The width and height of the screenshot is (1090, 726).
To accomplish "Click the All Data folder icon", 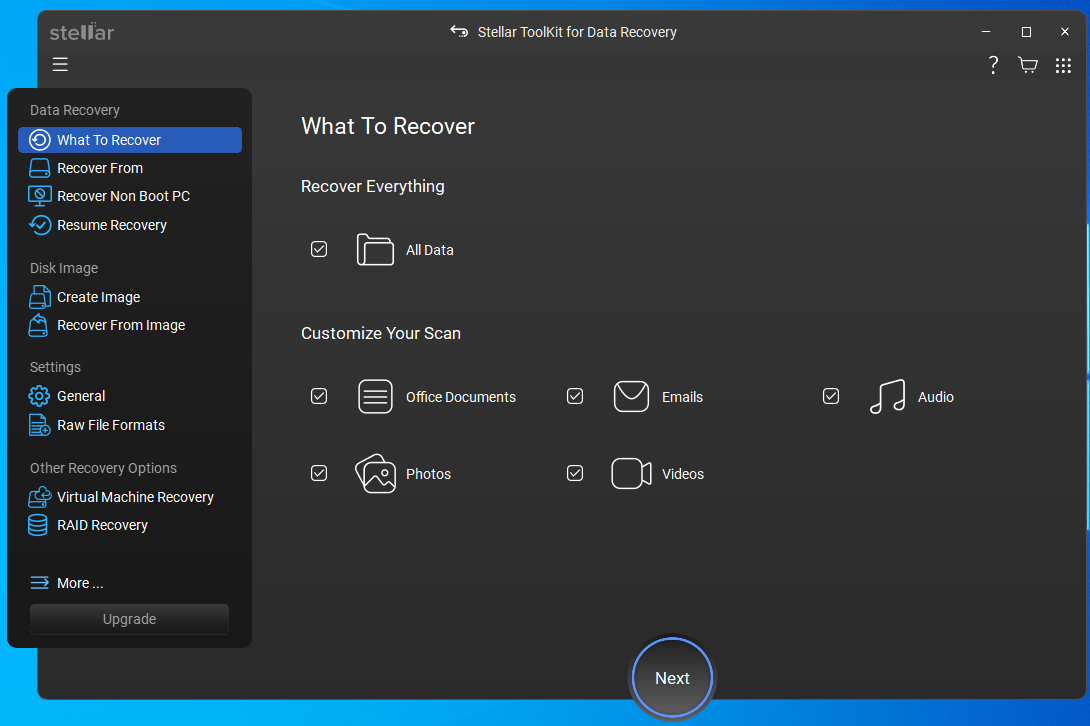I will point(375,250).
